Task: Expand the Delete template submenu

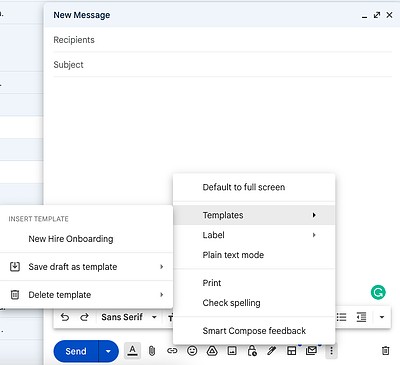Action: (x=86, y=295)
